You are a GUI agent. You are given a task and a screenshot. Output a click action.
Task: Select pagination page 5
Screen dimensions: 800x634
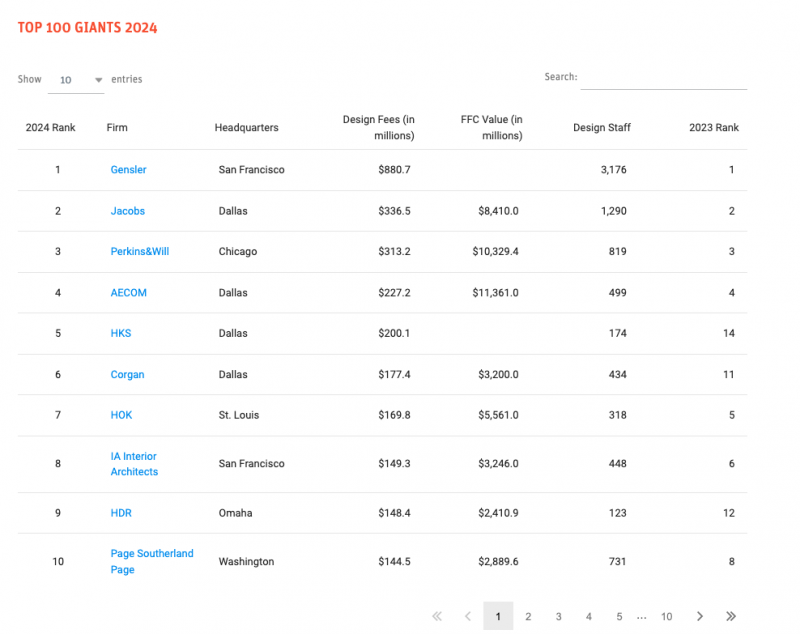619,617
